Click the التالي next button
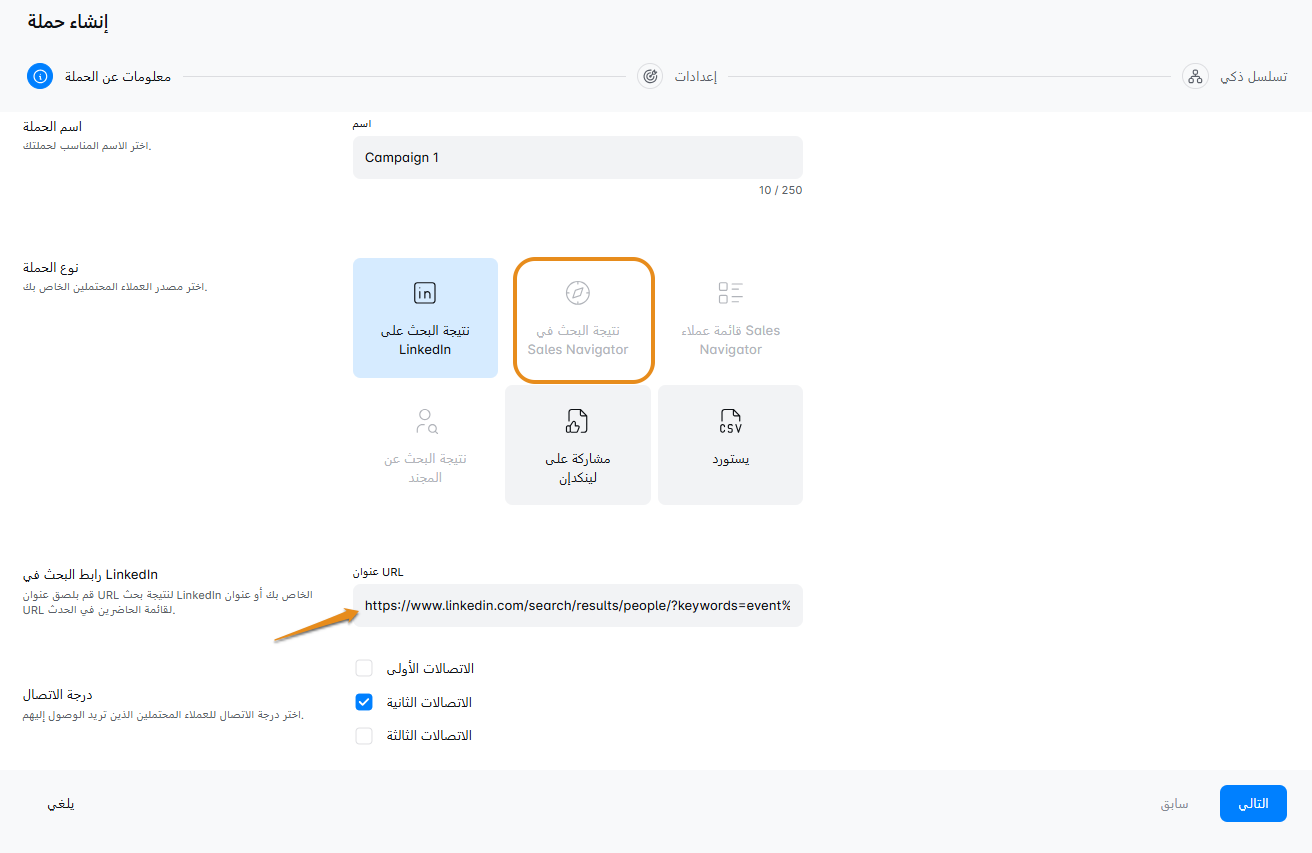 [1253, 803]
